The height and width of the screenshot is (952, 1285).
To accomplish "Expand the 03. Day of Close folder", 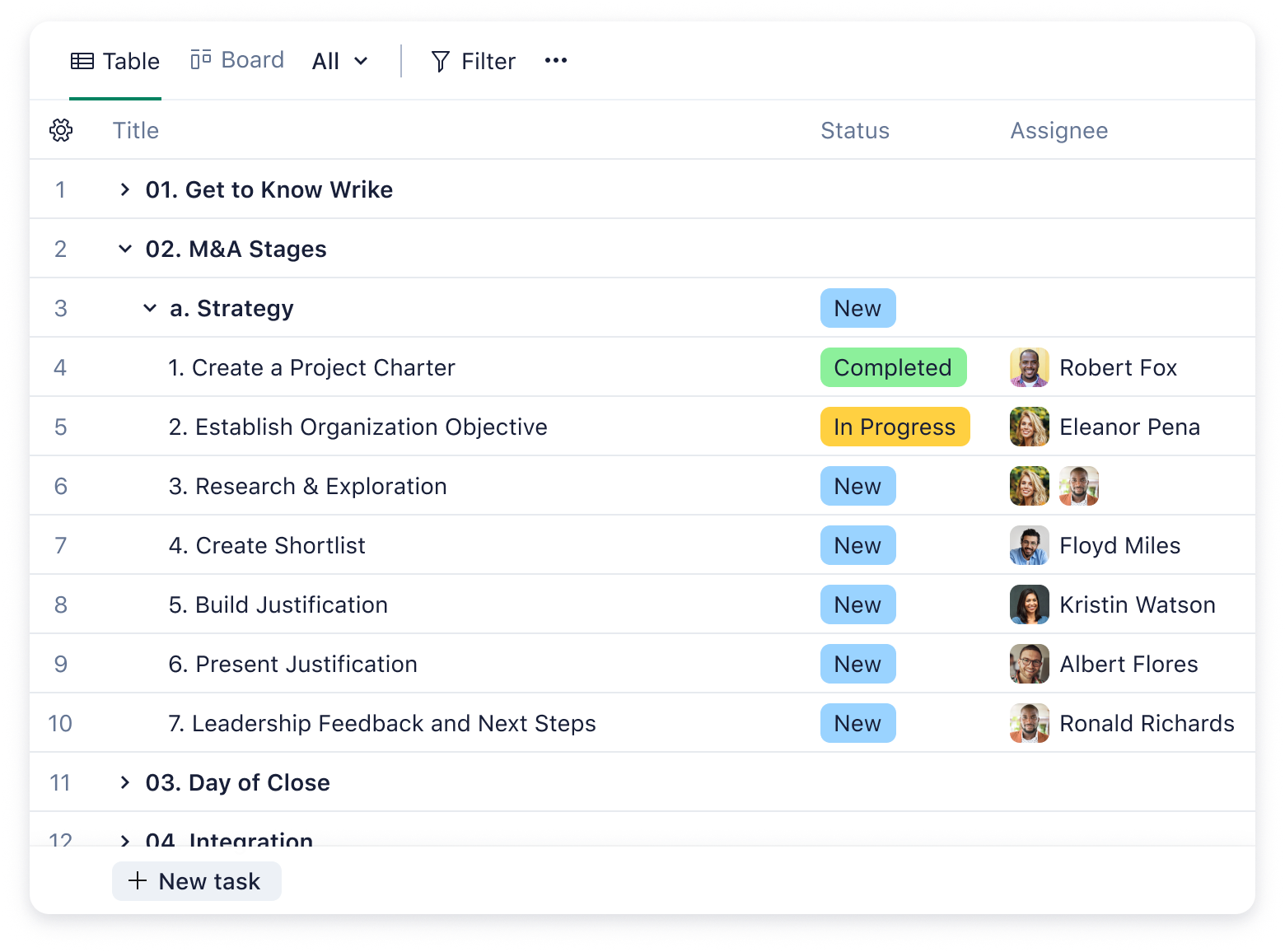I will click(x=124, y=782).
